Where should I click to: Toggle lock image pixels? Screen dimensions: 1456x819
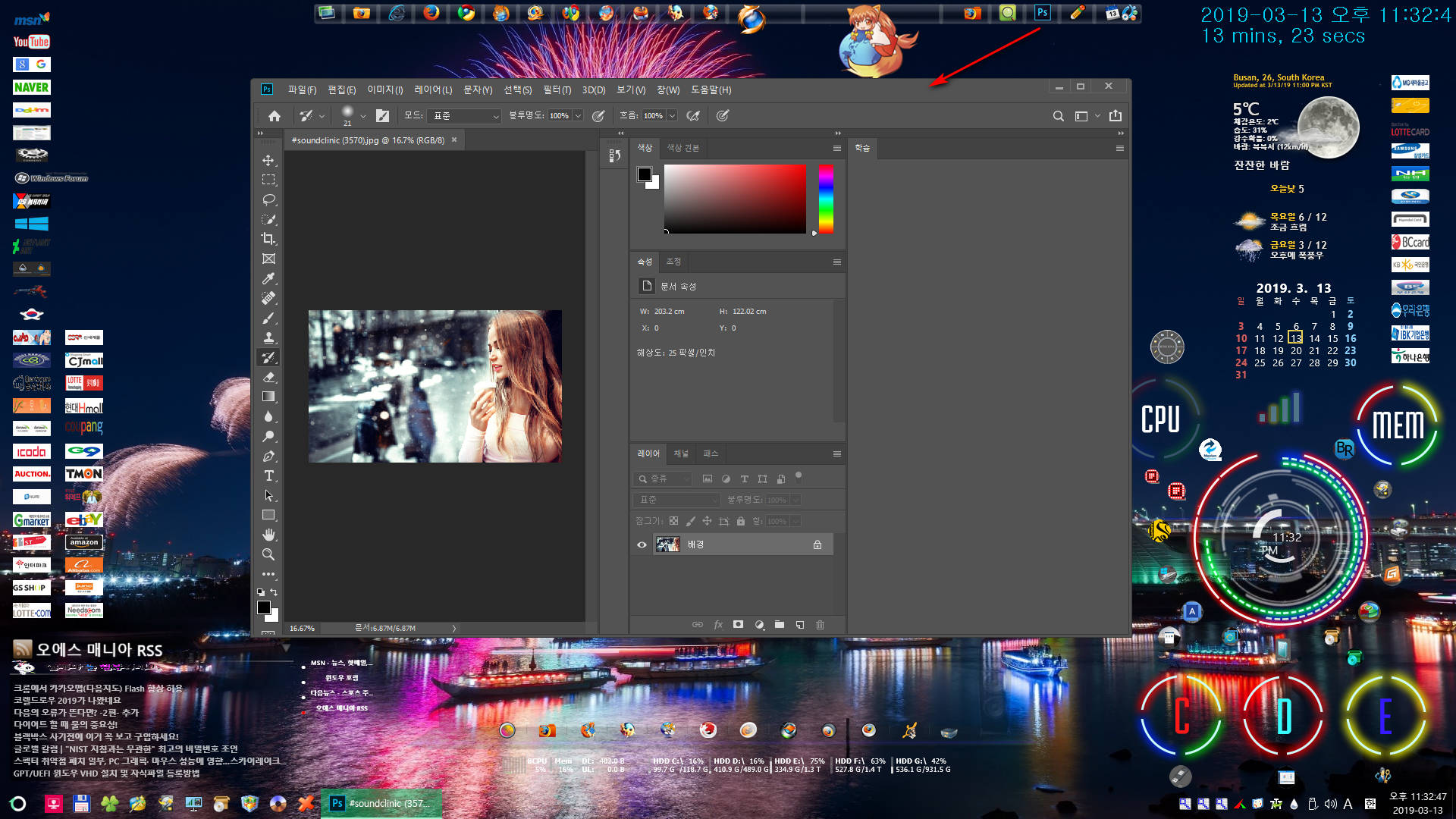point(690,521)
